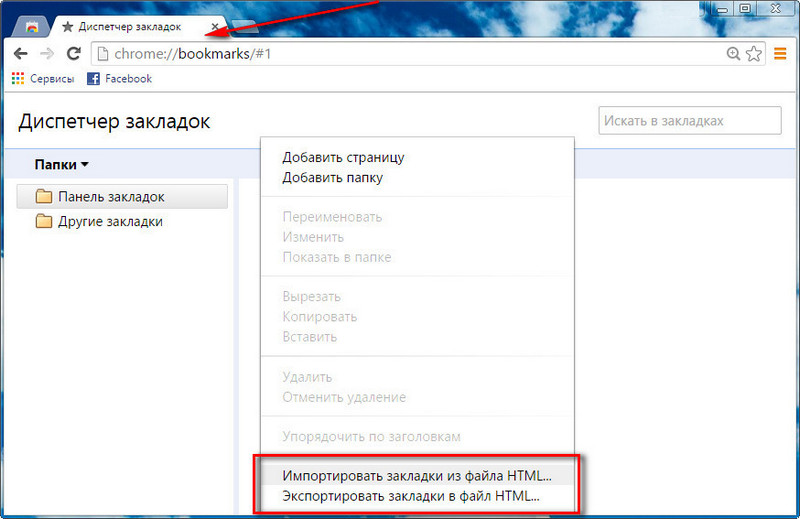This screenshot has width=800, height=519.
Task: Click Экспортировать закладки в файл HTML
Action: point(410,495)
